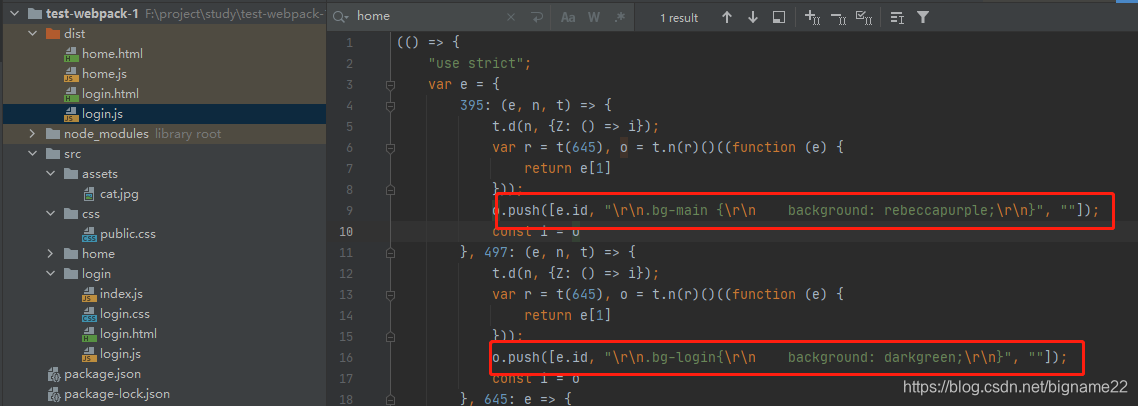This screenshot has width=1138, height=406.
Task: Add selection for next occurrence icon
Action: (812, 17)
